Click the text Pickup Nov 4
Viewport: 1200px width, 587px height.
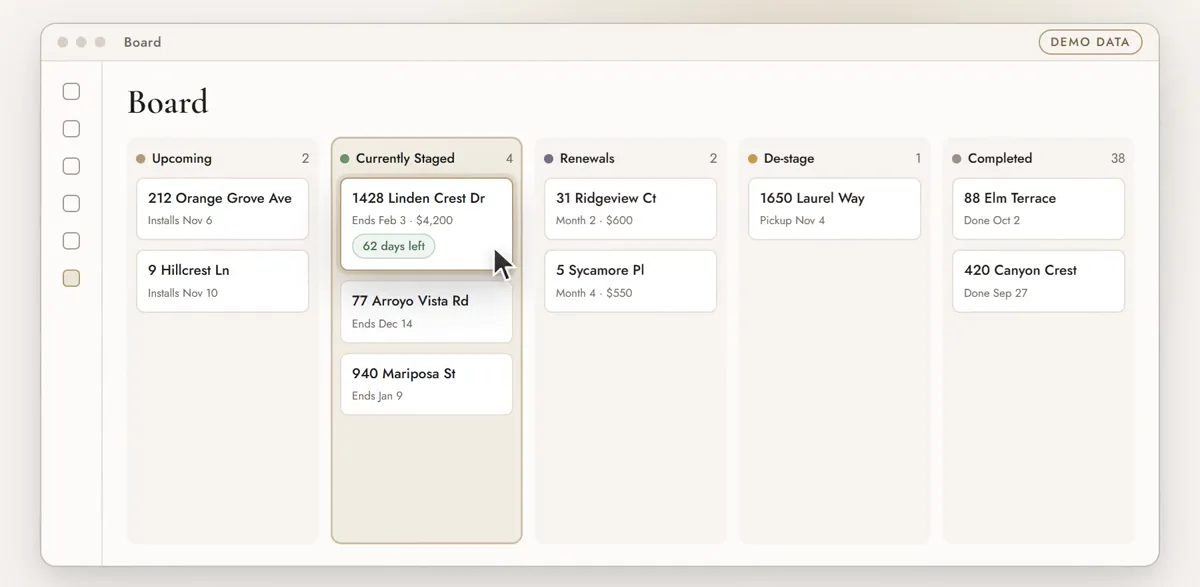click(792, 220)
